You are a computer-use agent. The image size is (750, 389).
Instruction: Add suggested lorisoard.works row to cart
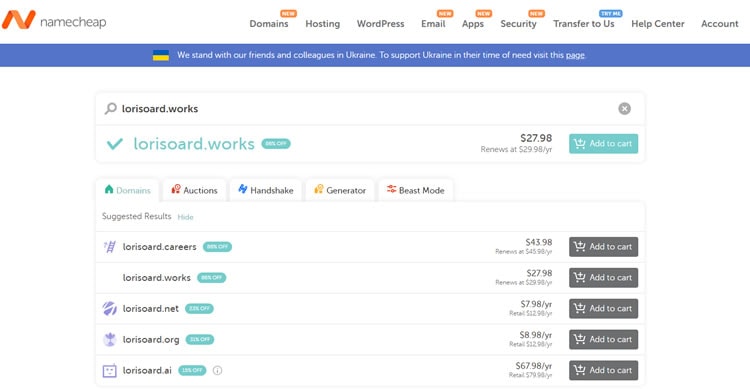point(603,278)
